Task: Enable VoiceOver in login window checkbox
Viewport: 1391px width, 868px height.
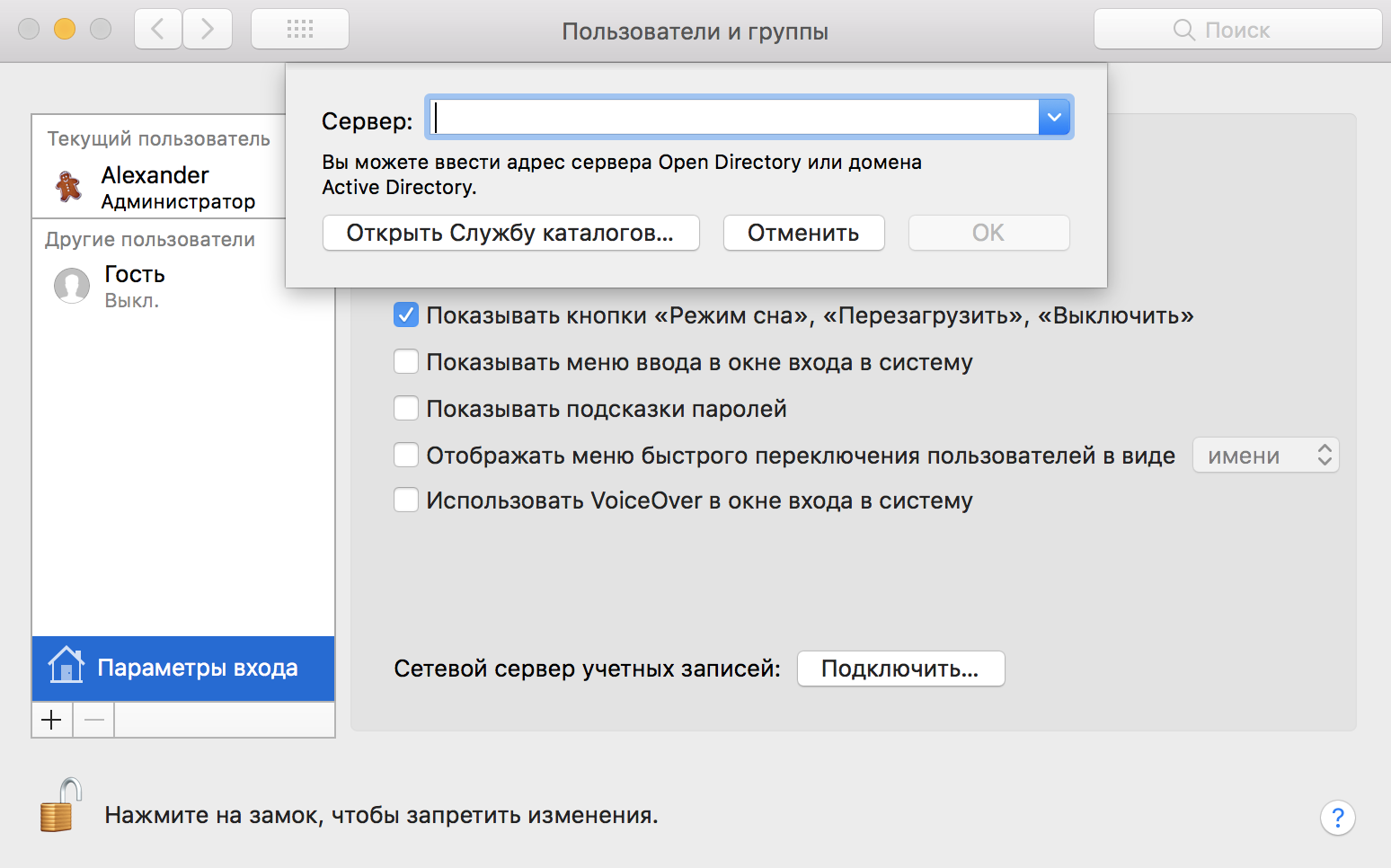Action: tap(406, 500)
